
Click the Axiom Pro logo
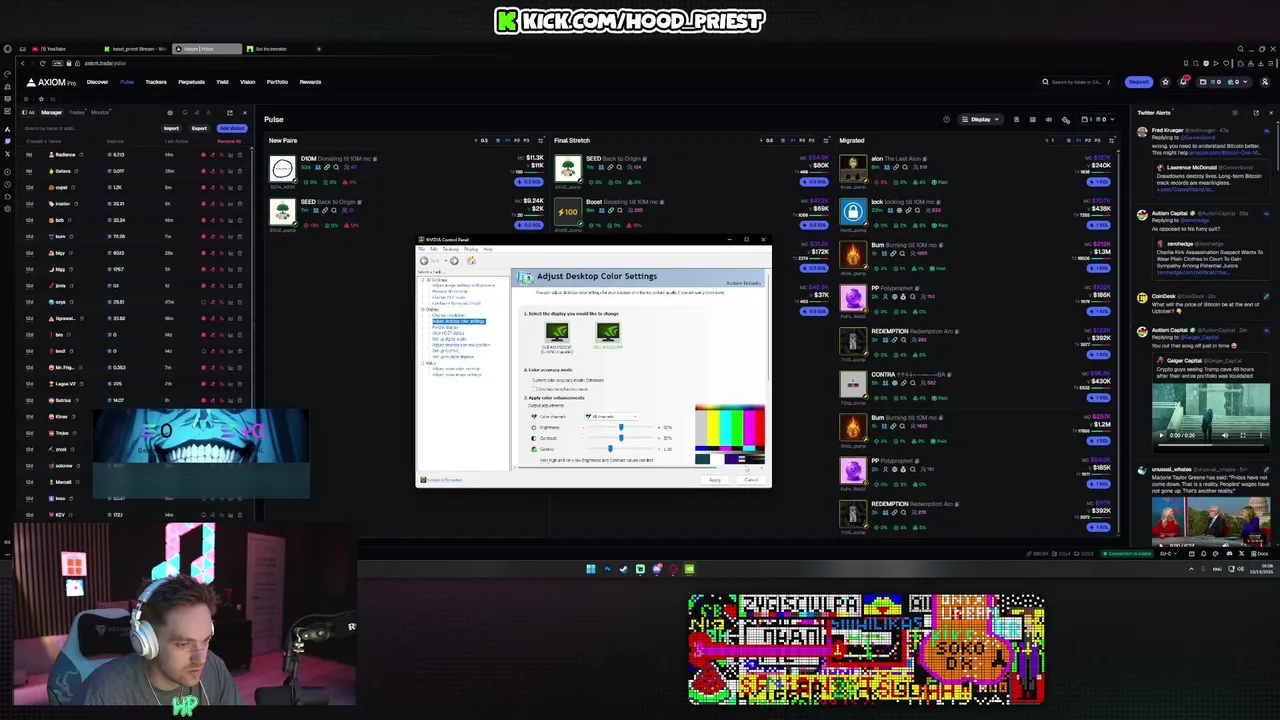click(x=51, y=82)
